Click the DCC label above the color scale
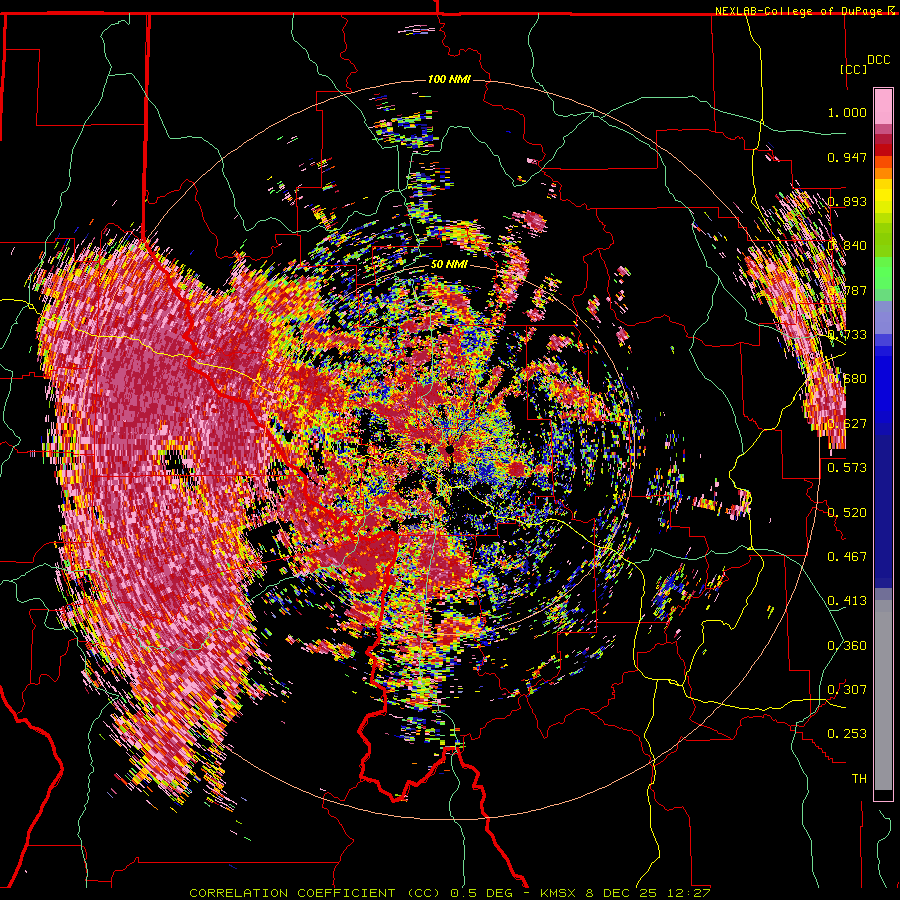 878,60
